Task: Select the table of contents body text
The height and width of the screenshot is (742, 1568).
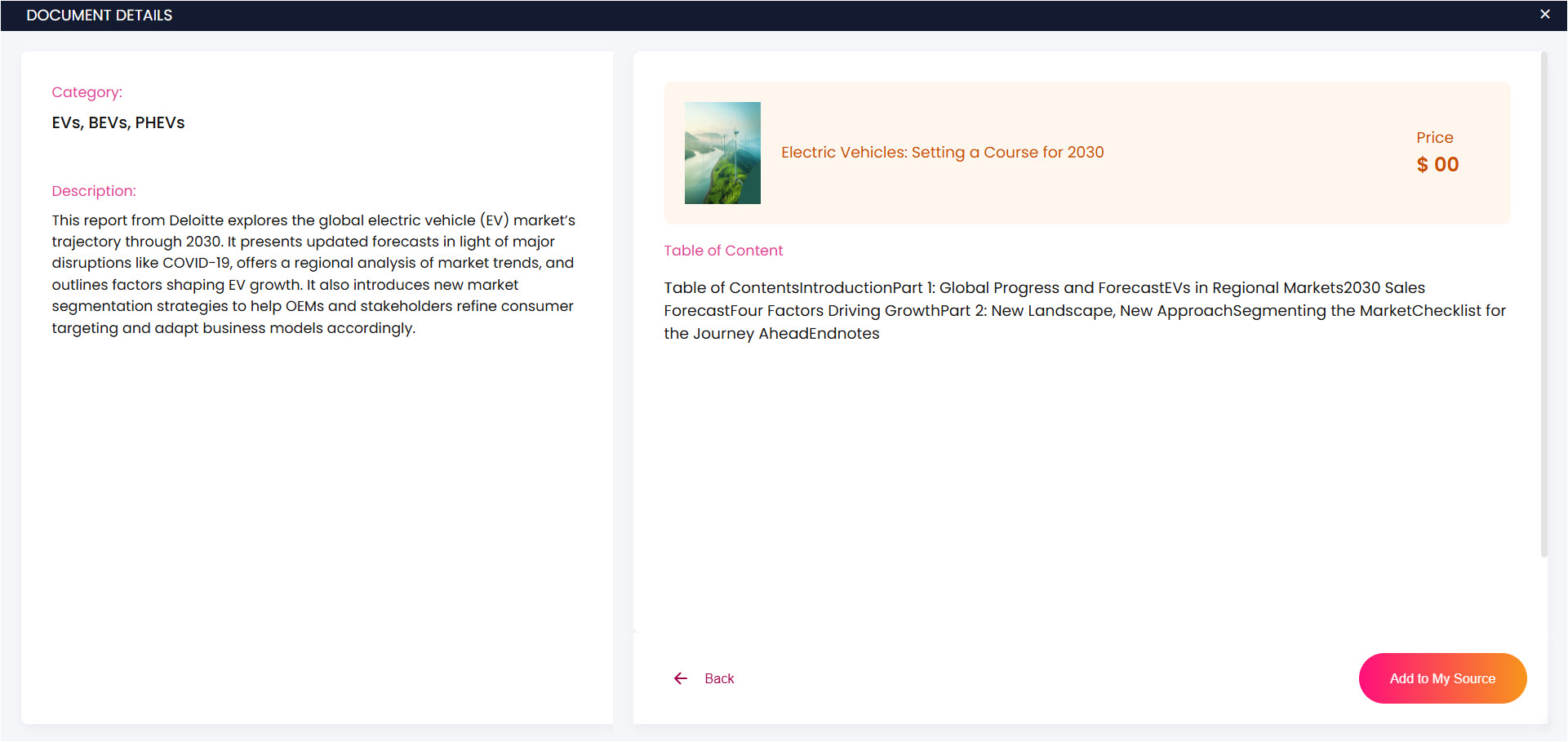Action: click(1085, 311)
